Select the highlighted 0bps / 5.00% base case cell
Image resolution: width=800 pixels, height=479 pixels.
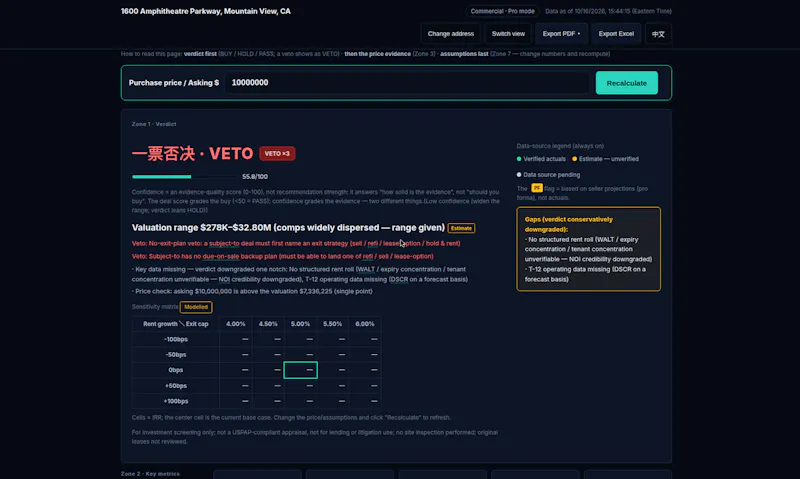click(x=301, y=370)
